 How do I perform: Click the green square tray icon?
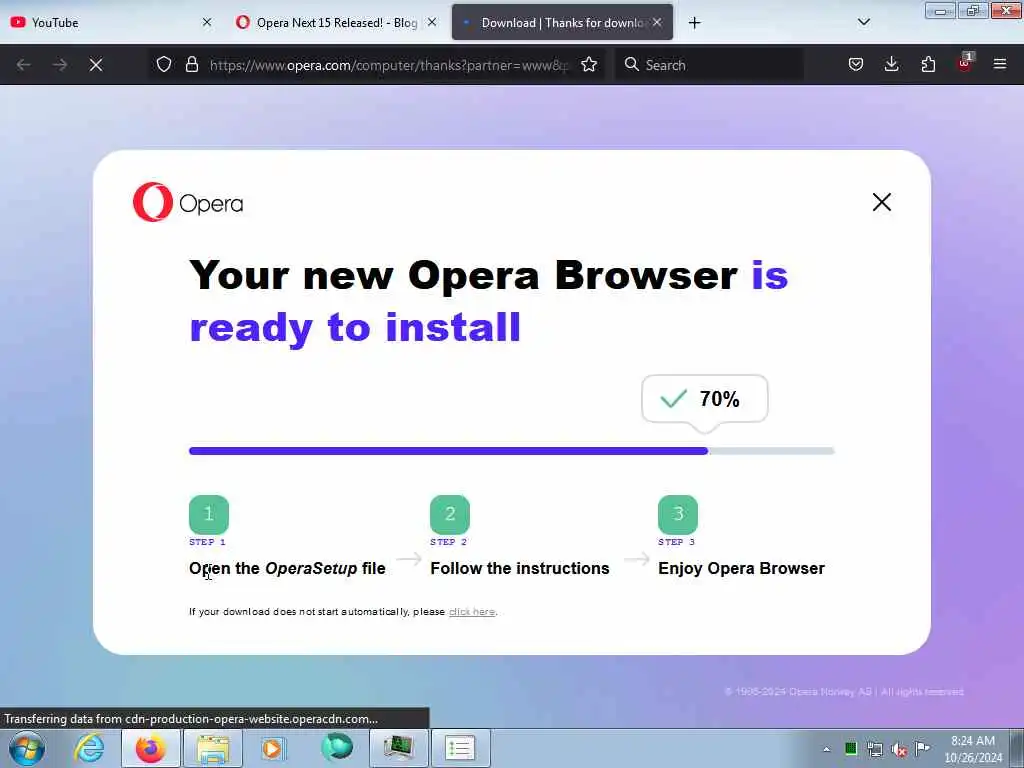point(850,748)
